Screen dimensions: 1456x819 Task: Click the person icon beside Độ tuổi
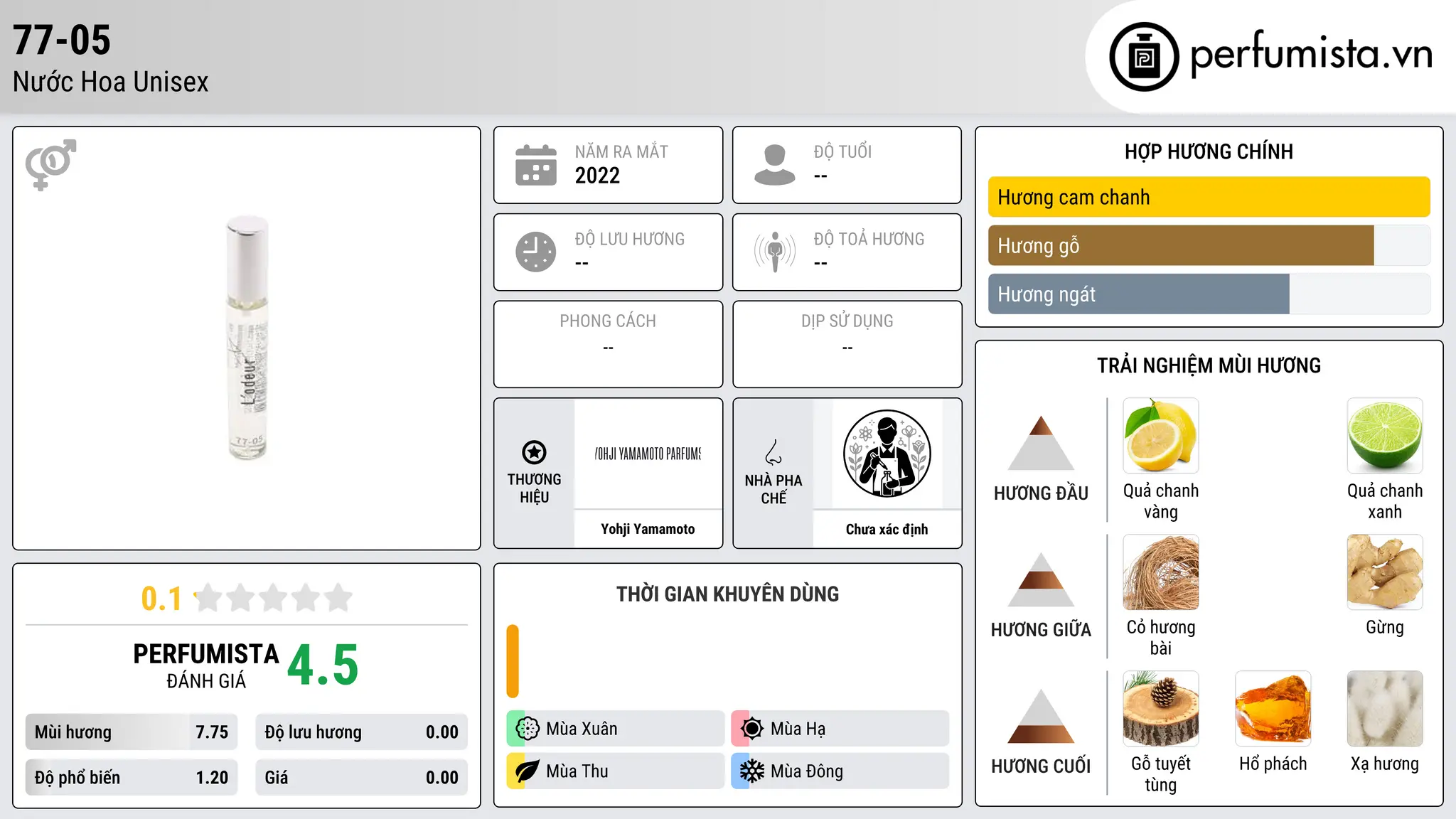point(775,165)
